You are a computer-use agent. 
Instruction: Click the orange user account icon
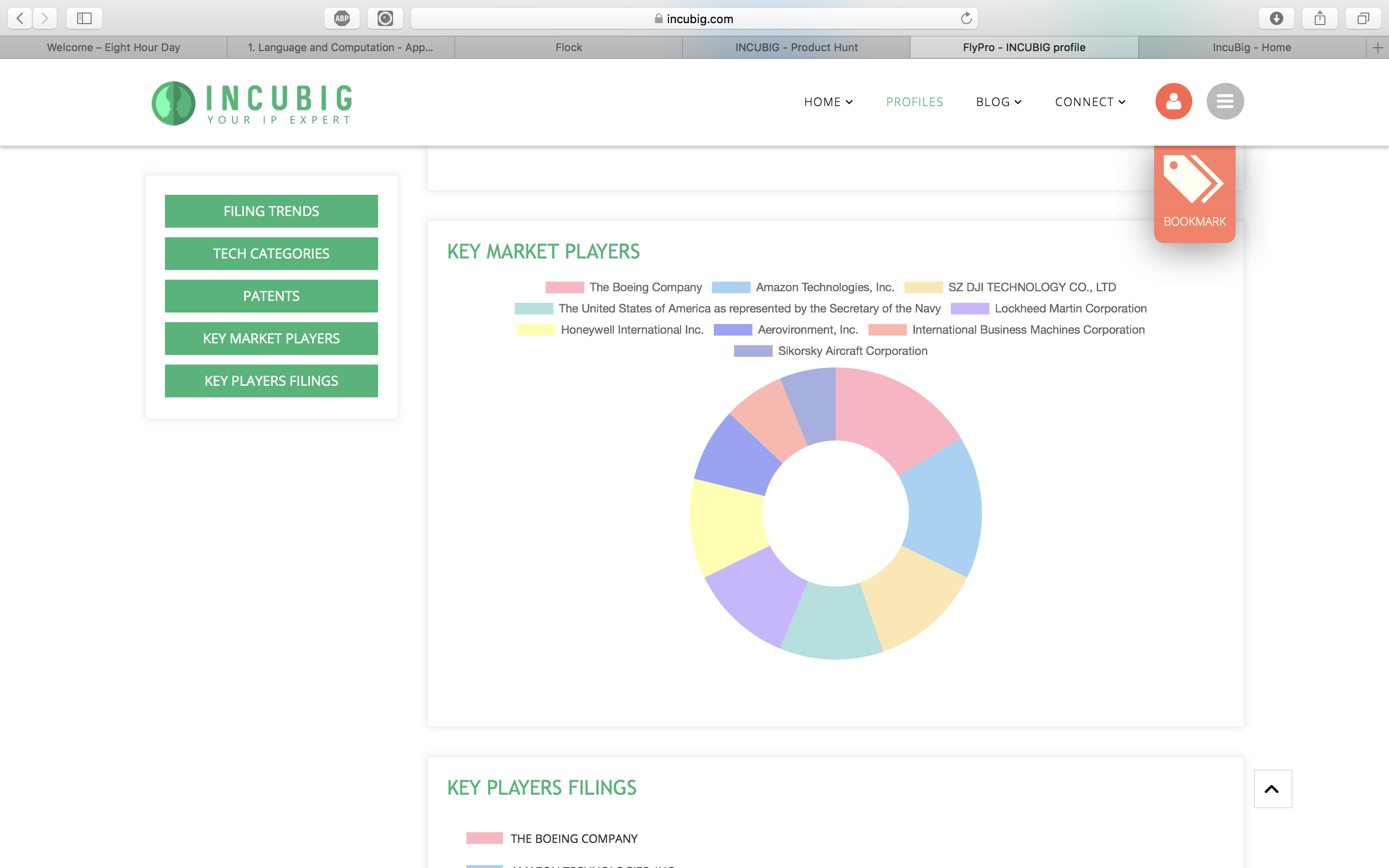point(1173,102)
